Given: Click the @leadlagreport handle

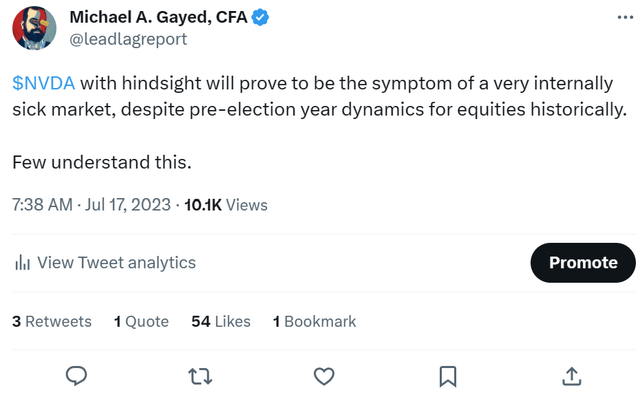Looking at the screenshot, I should 128,39.
